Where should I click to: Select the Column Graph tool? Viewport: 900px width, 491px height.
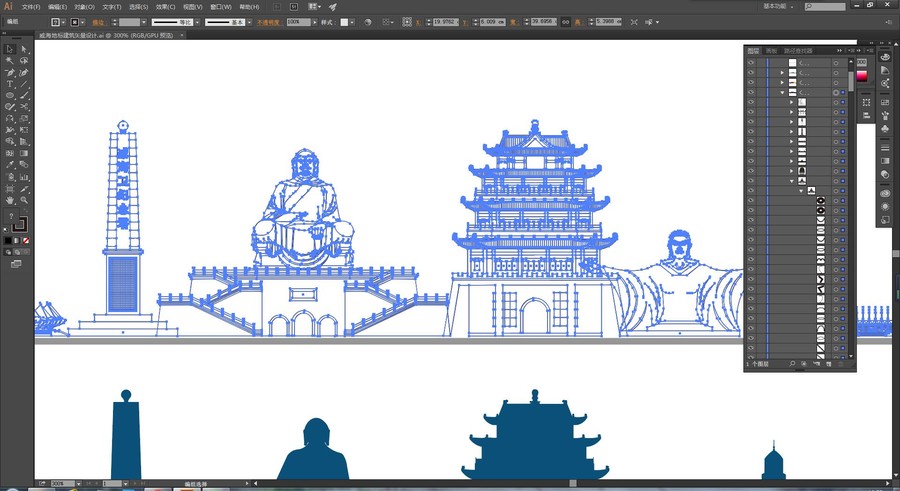[x=24, y=177]
